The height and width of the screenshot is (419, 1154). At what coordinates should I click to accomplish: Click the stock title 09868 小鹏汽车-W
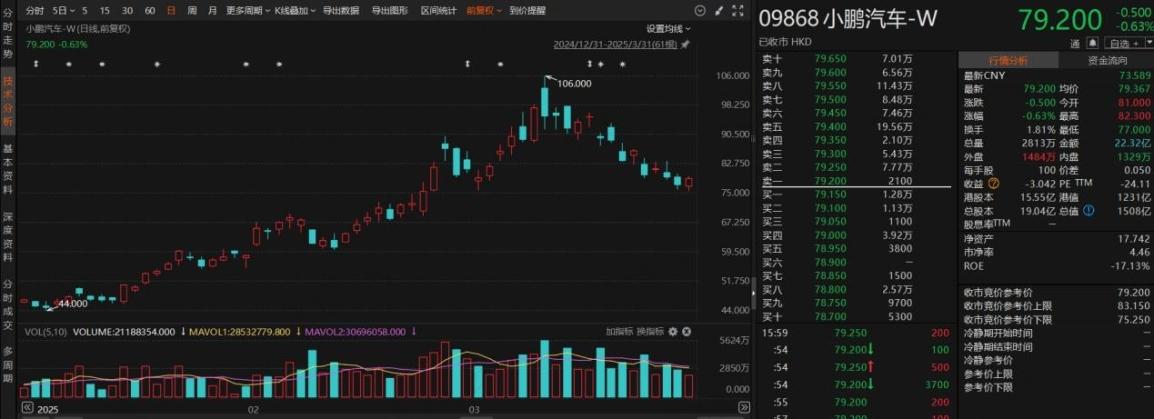[849, 19]
